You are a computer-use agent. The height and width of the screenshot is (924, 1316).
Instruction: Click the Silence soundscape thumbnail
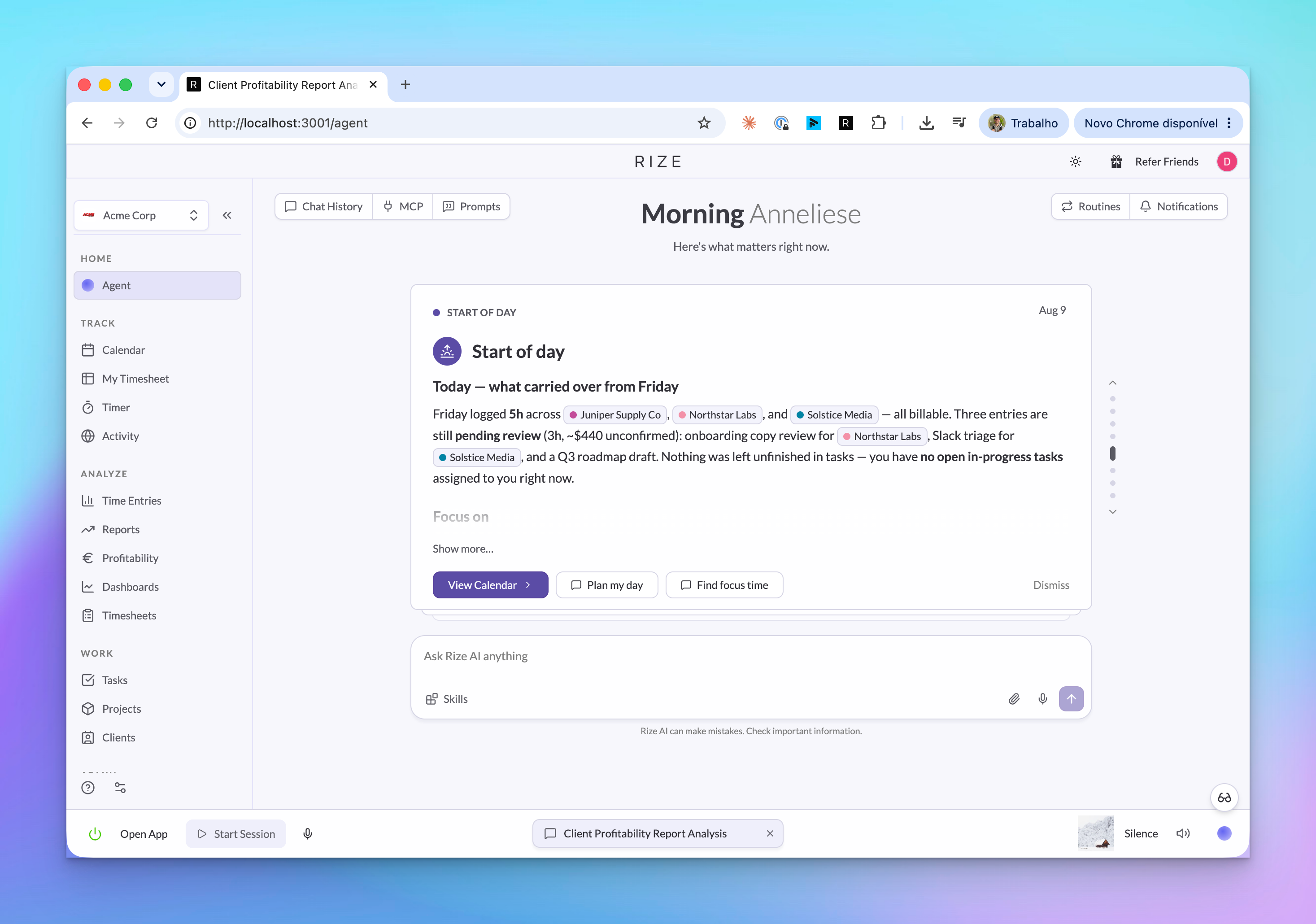(1095, 833)
